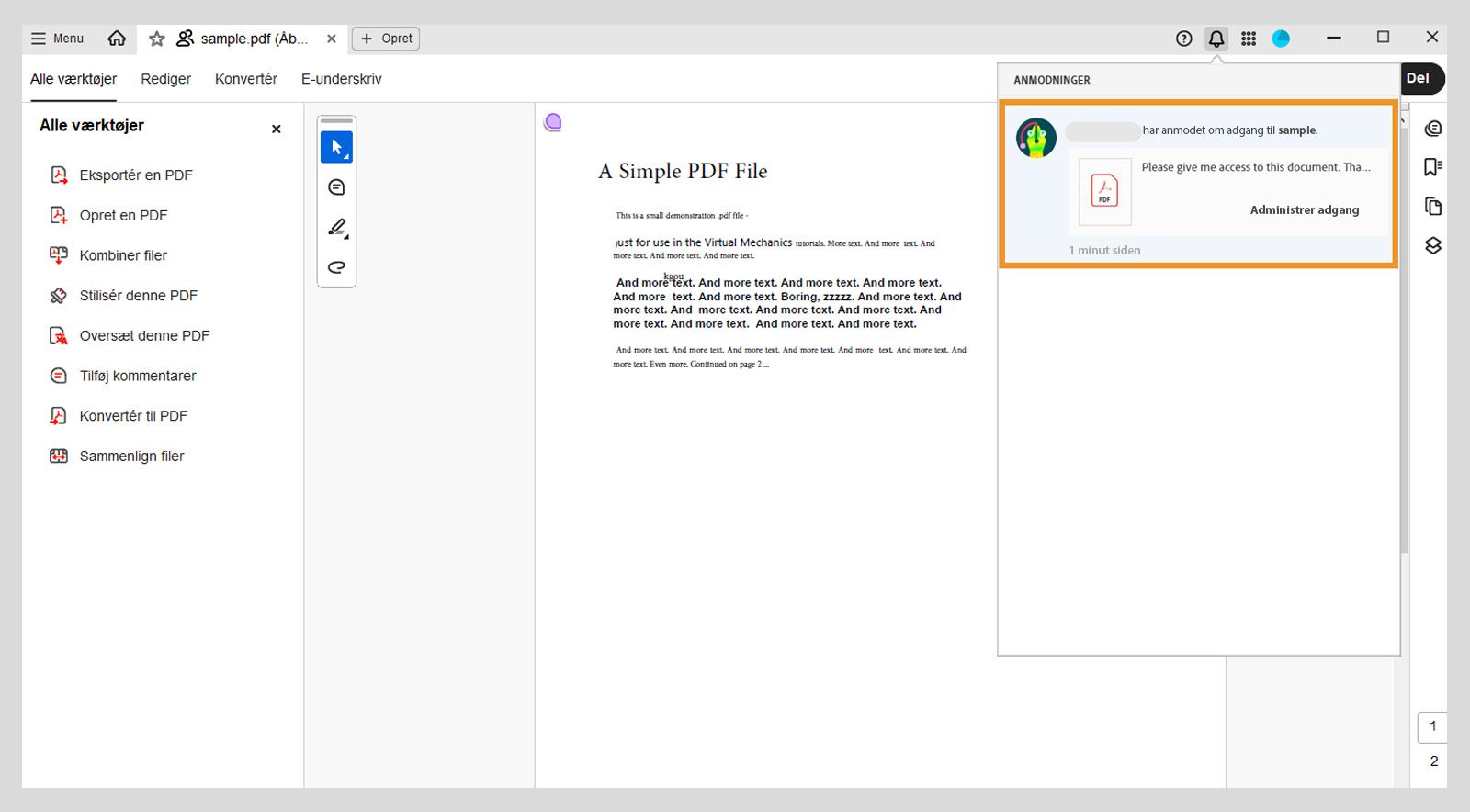Screen dimensions: 1470x812
Task: Open the PDF thumbnail in access request
Action: point(1104,191)
